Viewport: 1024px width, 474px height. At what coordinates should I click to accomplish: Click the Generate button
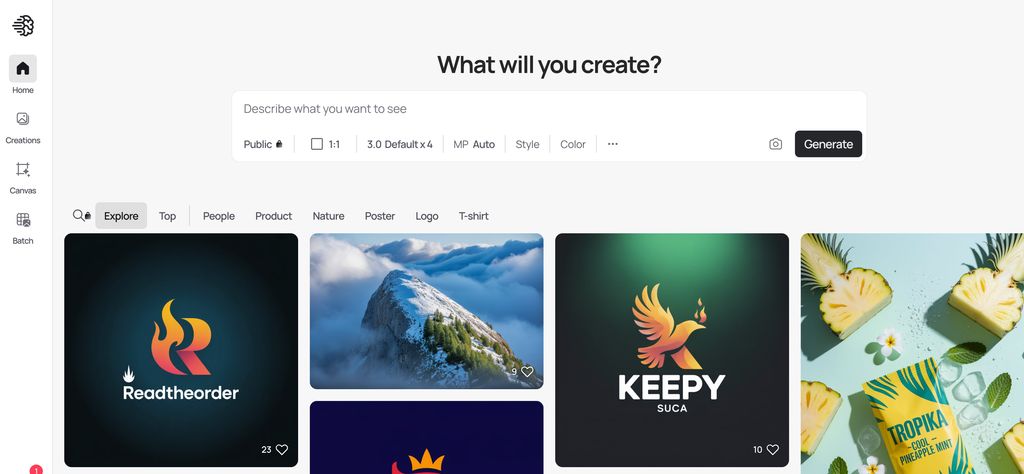828,144
